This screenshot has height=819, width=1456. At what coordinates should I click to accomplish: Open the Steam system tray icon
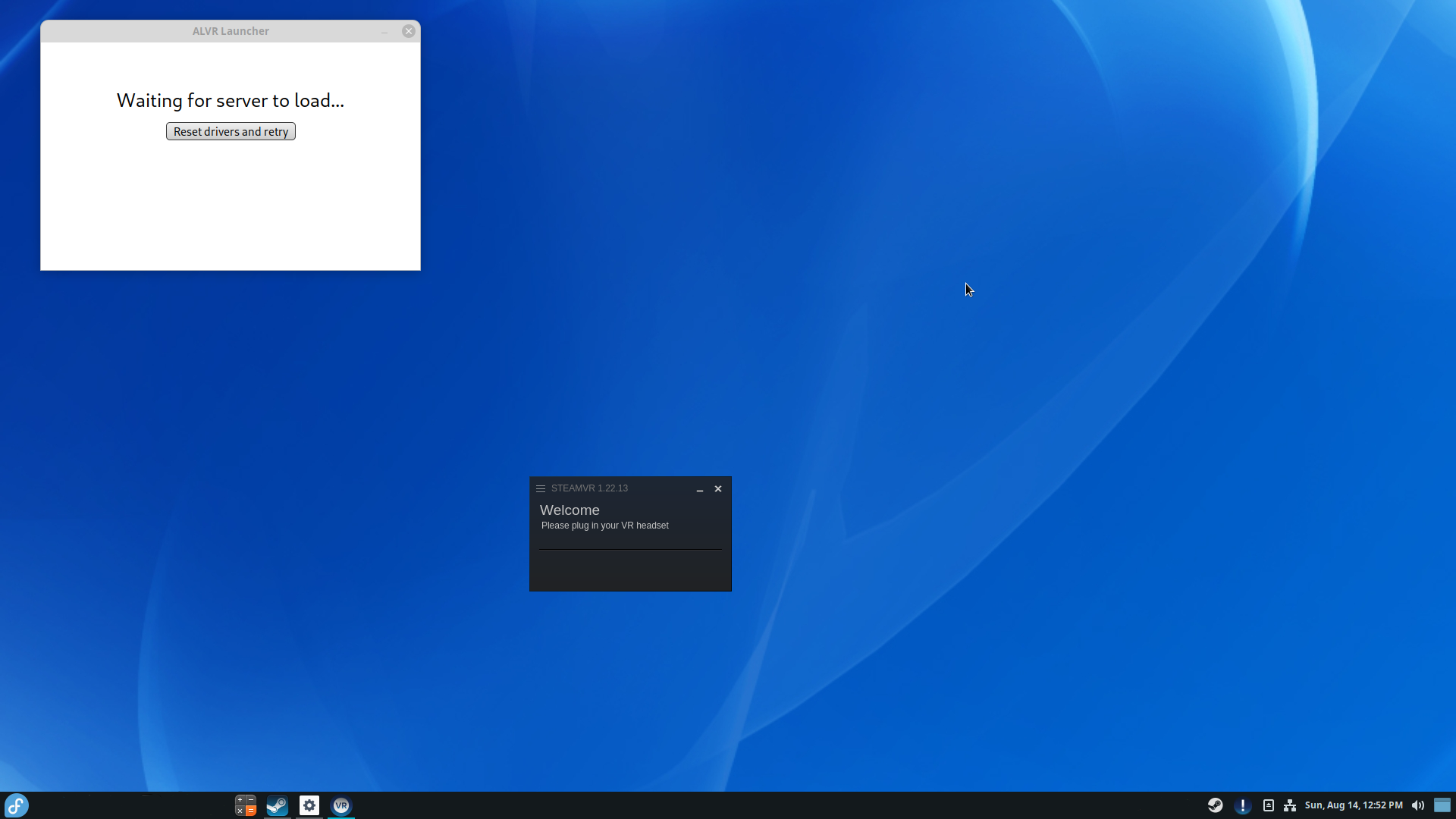tap(1216, 805)
